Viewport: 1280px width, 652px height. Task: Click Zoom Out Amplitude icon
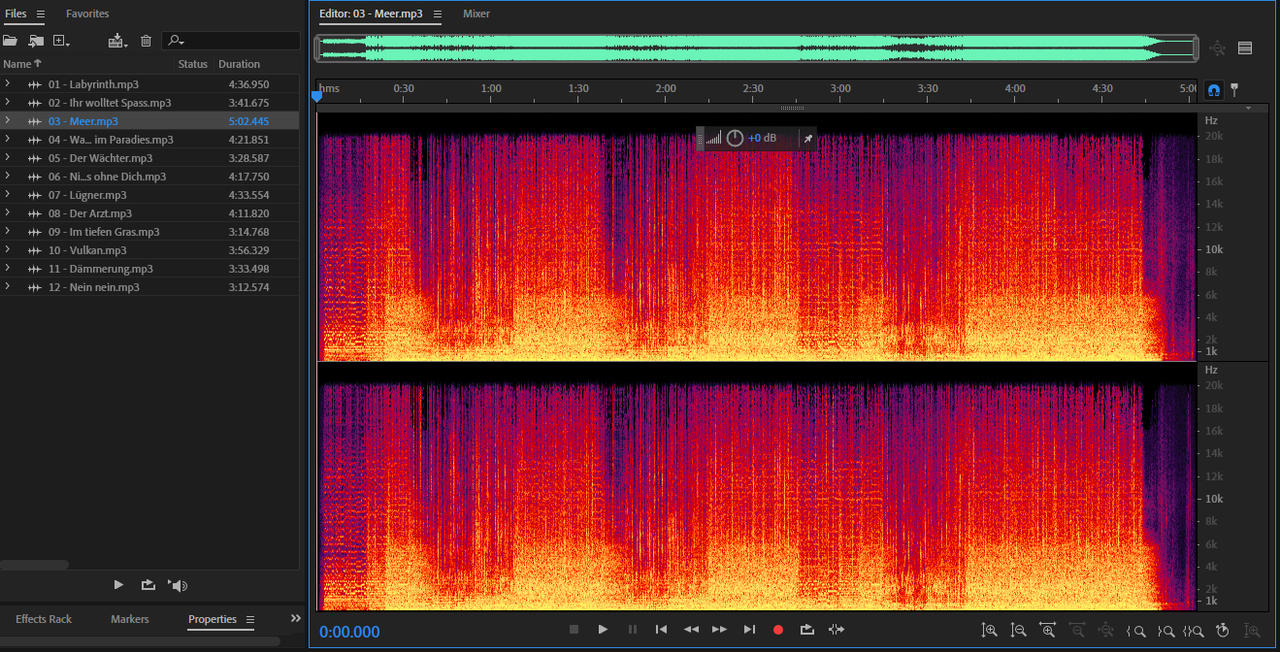[x=1018, y=630]
